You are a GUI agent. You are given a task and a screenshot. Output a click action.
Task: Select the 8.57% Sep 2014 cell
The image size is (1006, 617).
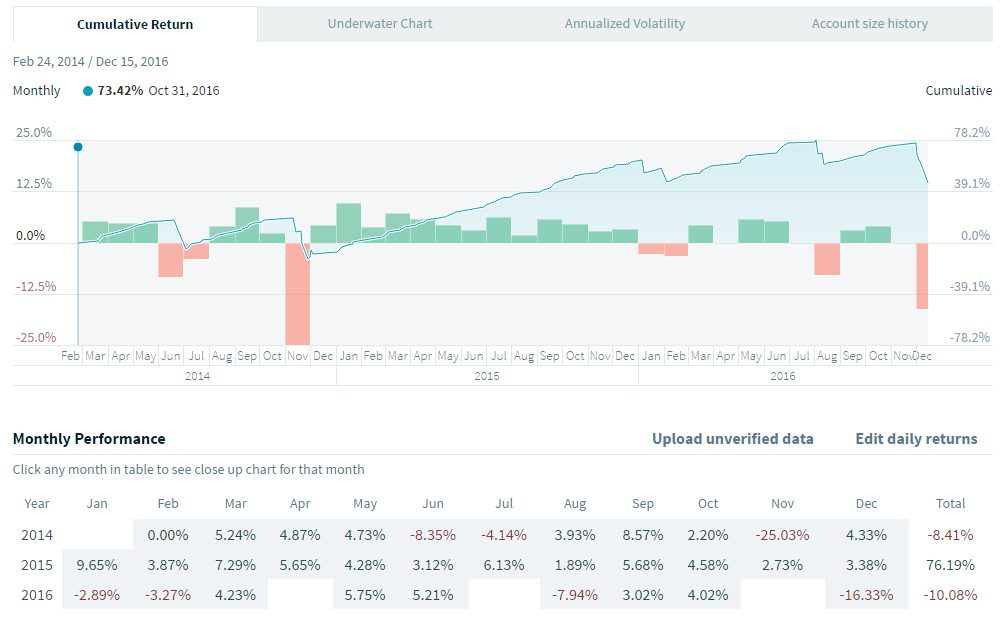[642, 535]
